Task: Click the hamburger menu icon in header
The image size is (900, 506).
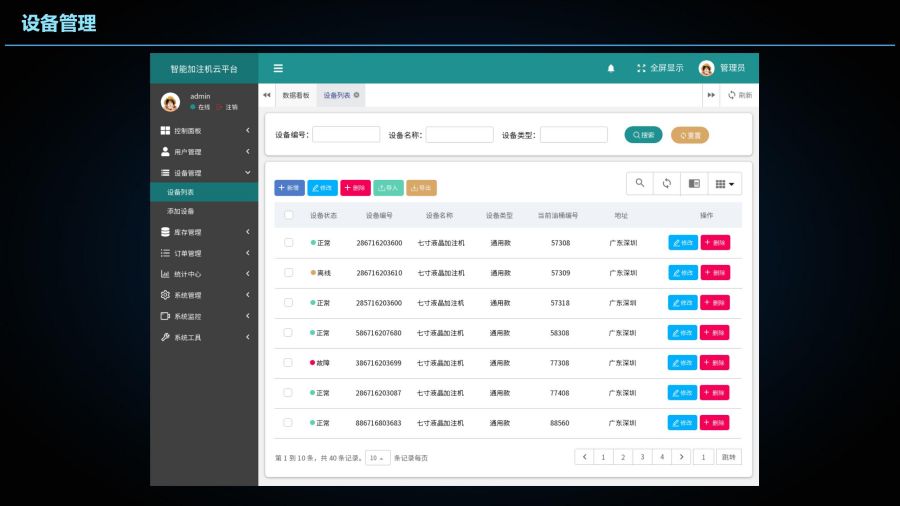Action: (x=278, y=68)
